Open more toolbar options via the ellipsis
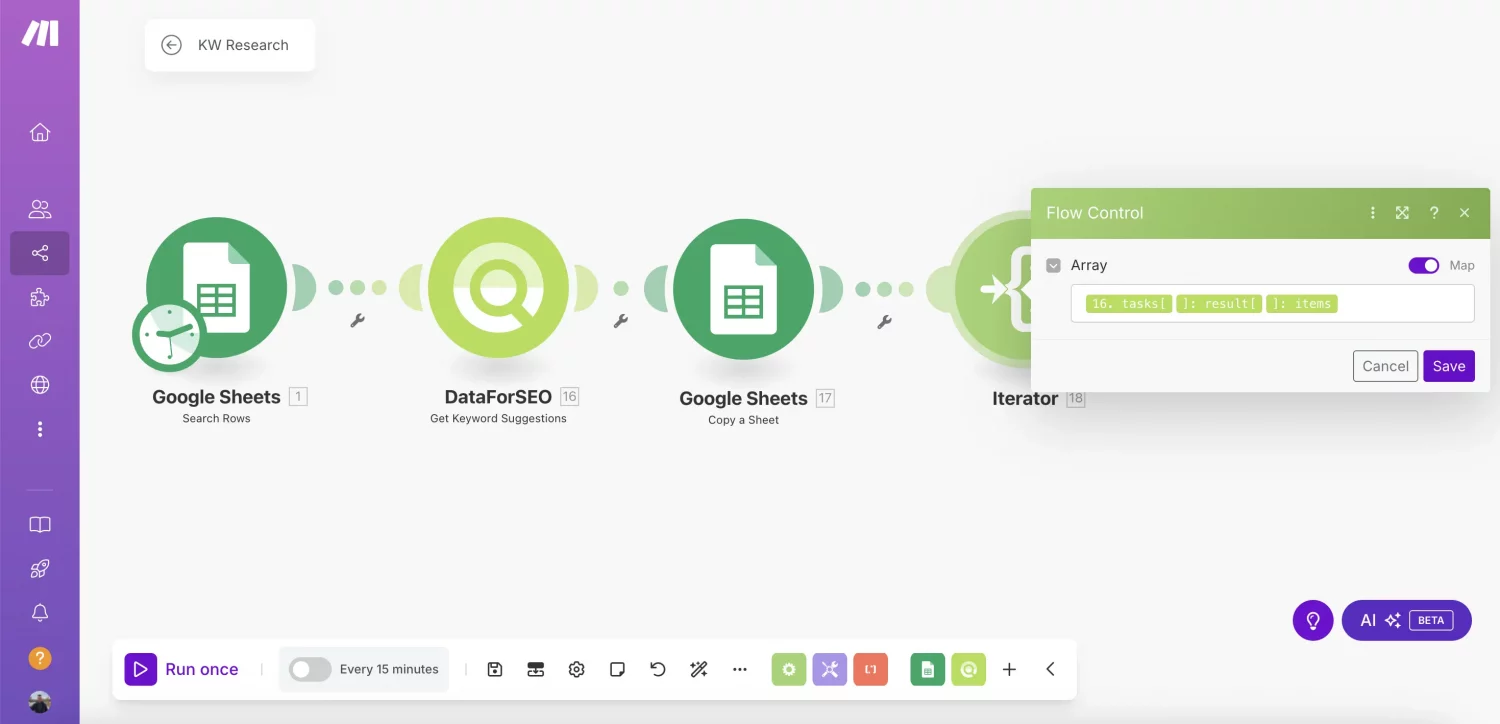 pyautogui.click(x=740, y=669)
